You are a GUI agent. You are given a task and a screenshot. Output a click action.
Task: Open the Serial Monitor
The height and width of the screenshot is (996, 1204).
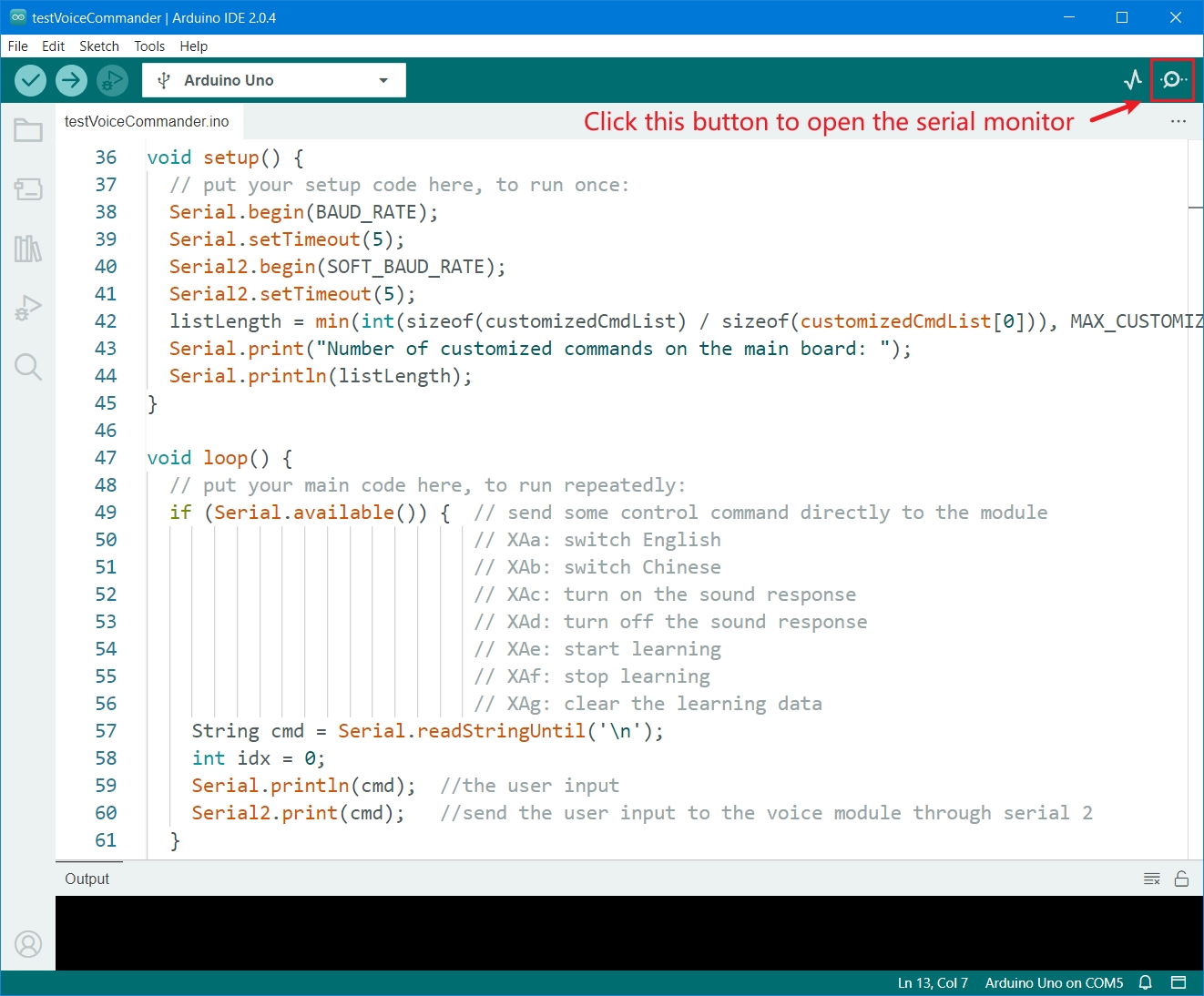pos(1172,80)
